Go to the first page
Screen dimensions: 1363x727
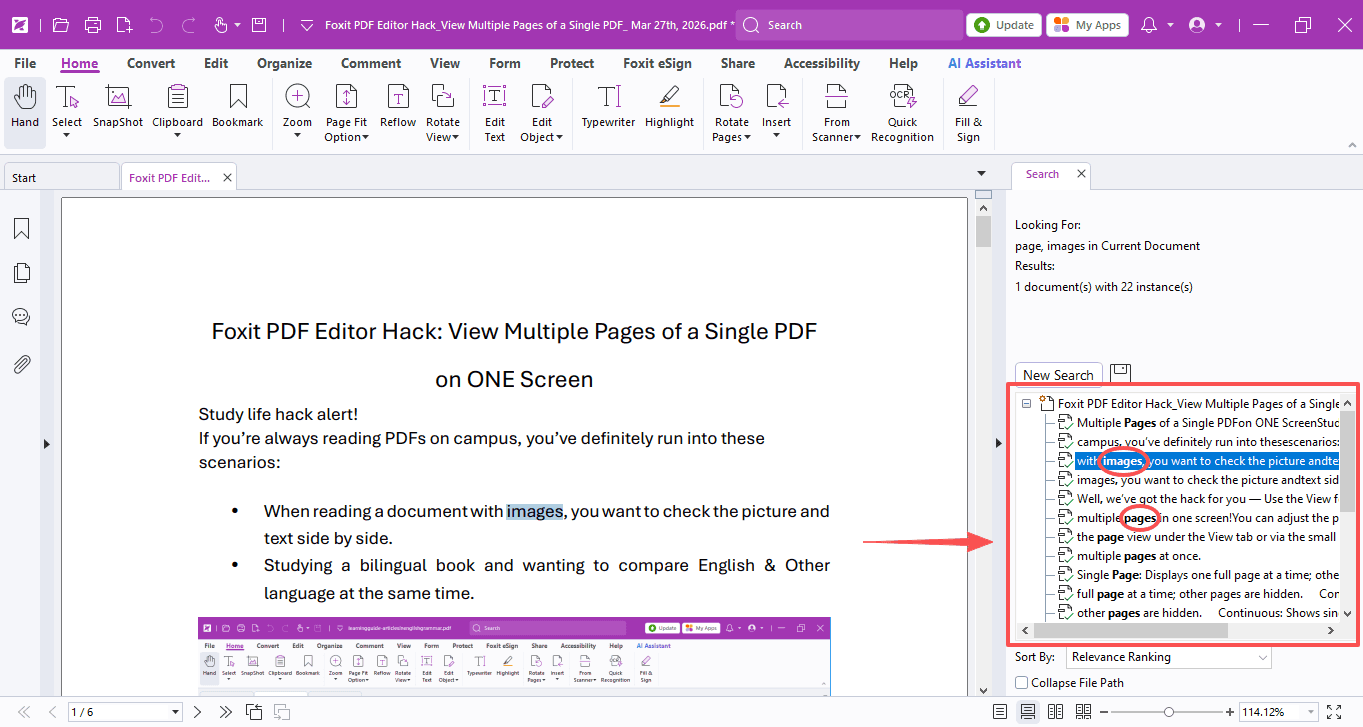pos(24,712)
